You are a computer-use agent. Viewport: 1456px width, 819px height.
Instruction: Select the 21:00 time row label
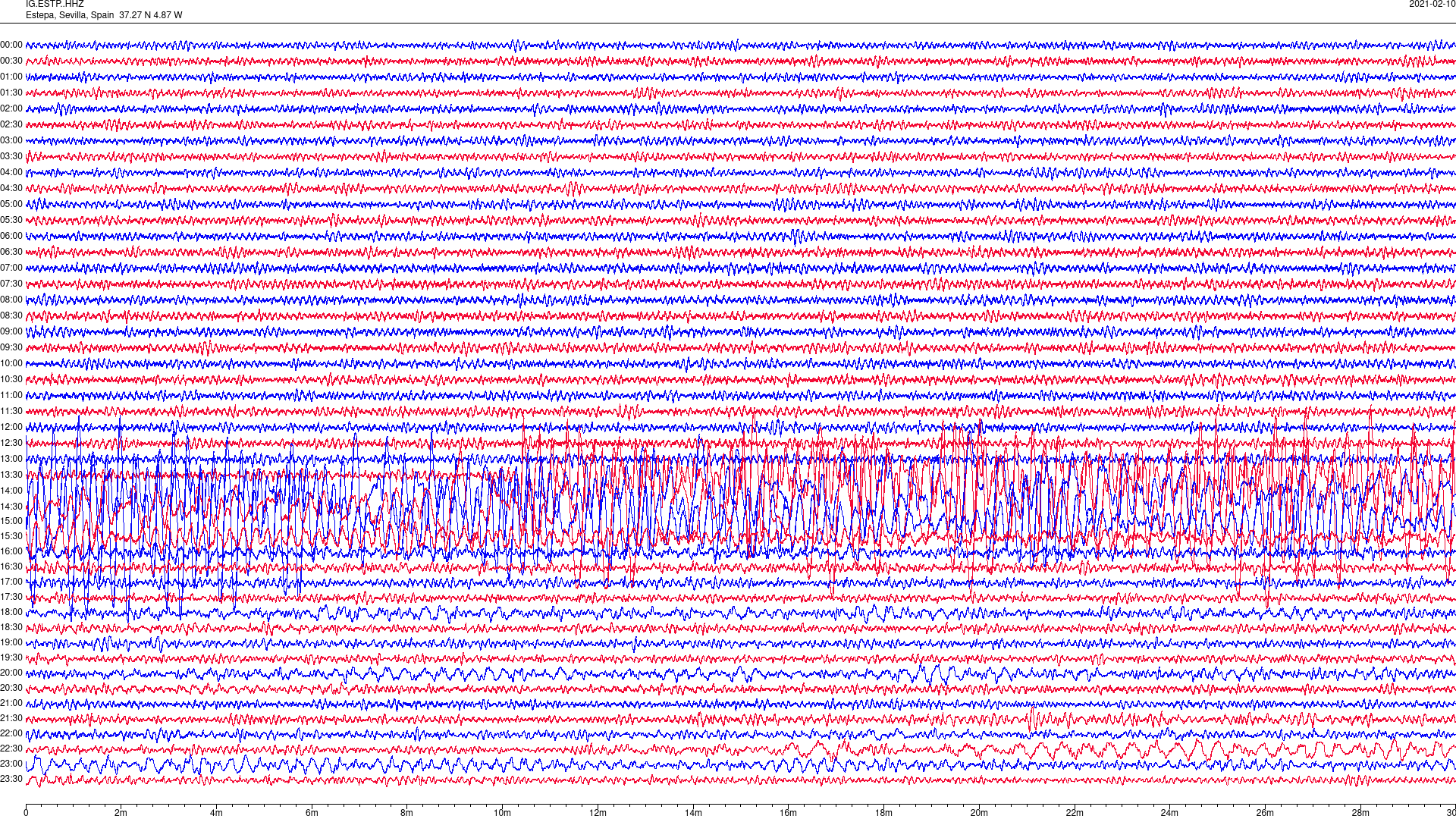(x=11, y=703)
